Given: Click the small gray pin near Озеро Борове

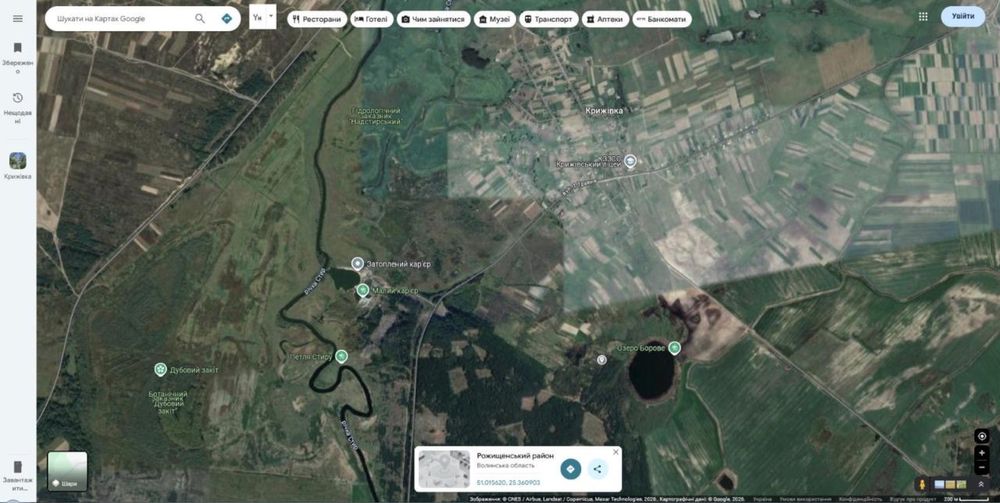Looking at the screenshot, I should [601, 360].
